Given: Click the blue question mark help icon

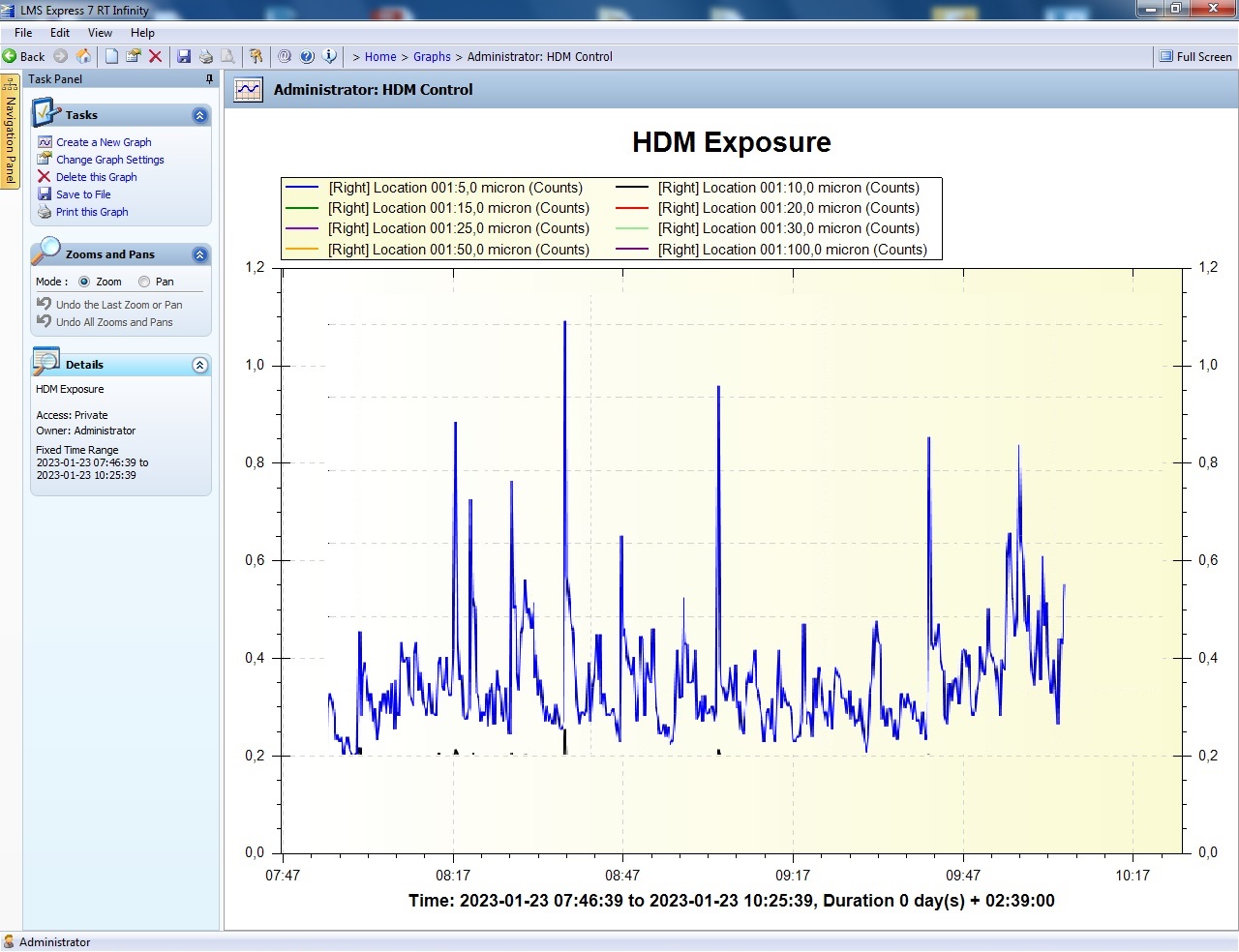Looking at the screenshot, I should pos(307,56).
